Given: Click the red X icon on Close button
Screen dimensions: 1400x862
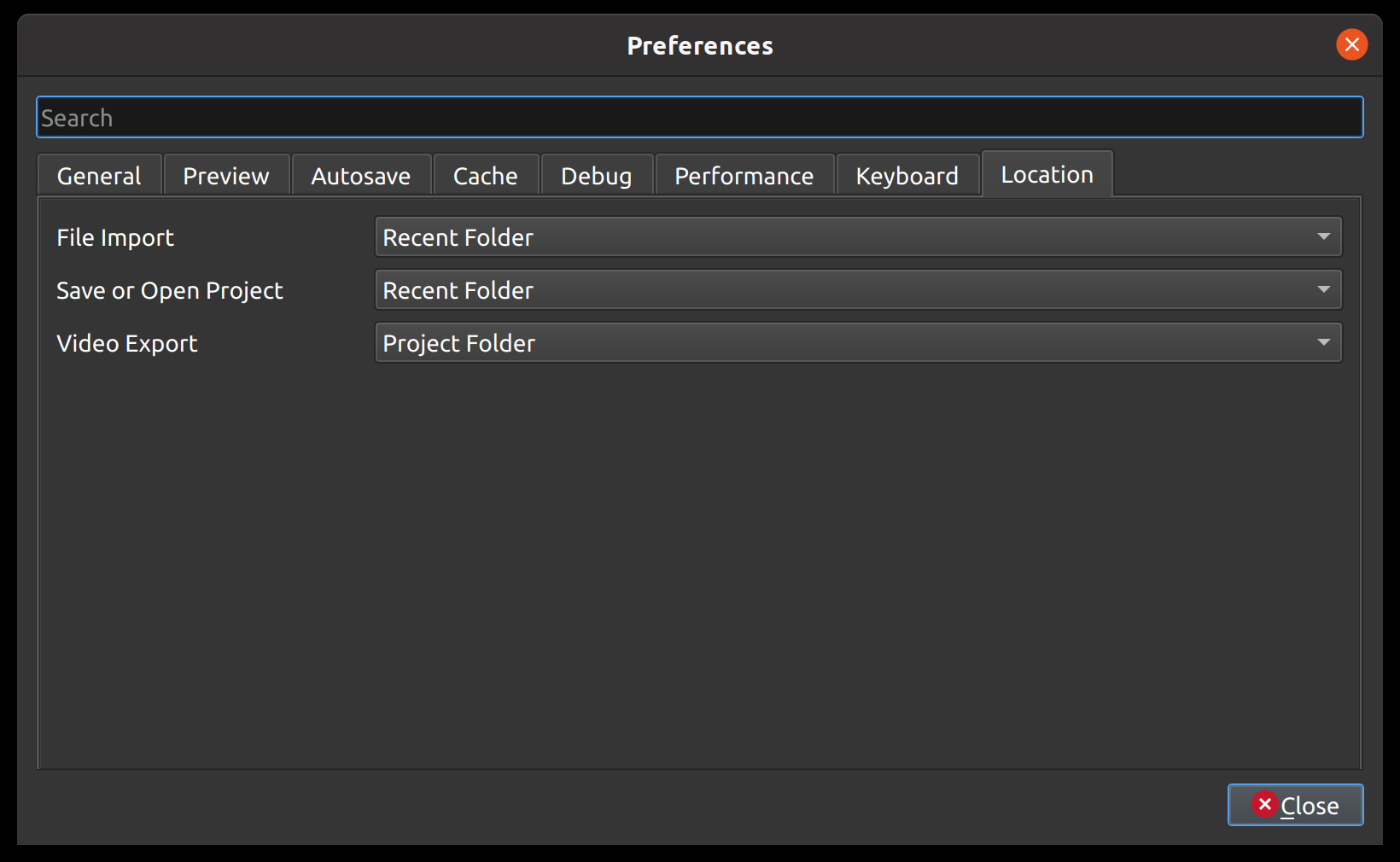Looking at the screenshot, I should [1264, 804].
